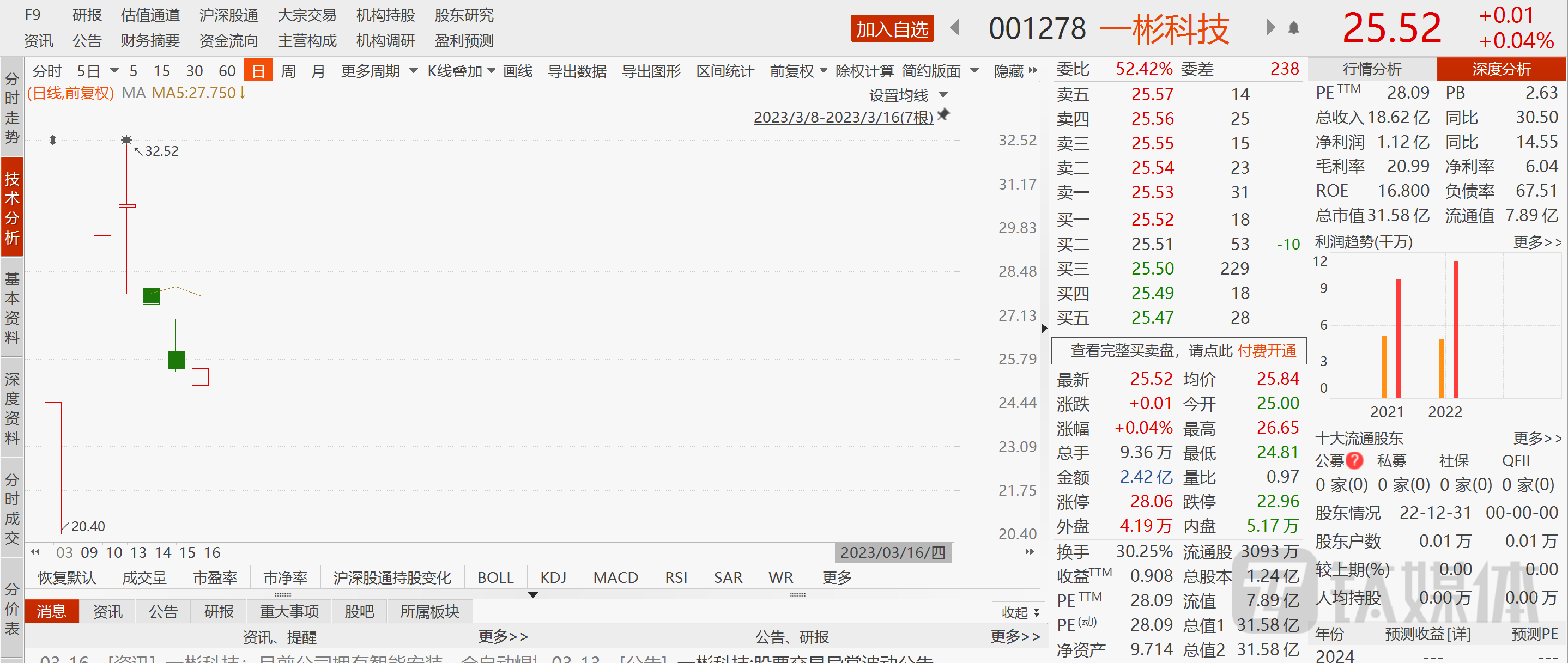Image resolution: width=1568 pixels, height=663 pixels.
Task: Select the MACD indicator tab
Action: coord(615,577)
